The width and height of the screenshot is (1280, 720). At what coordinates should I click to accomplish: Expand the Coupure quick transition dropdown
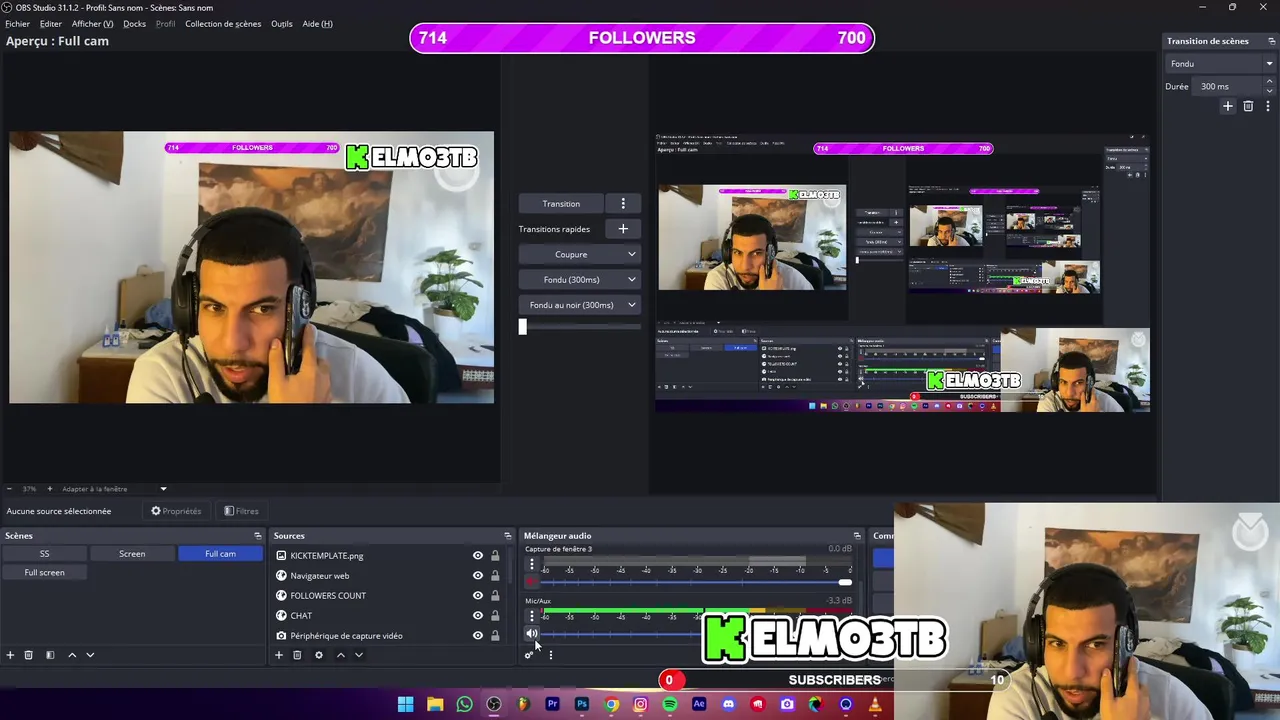click(631, 254)
